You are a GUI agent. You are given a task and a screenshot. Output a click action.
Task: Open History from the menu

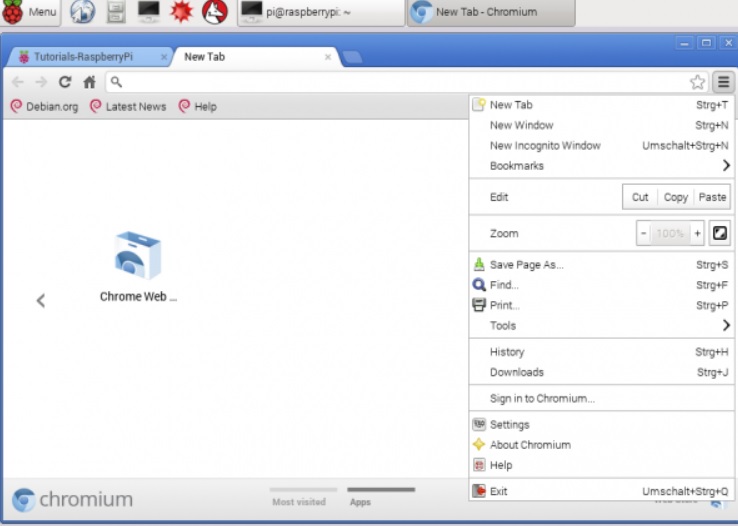[x=601, y=352]
